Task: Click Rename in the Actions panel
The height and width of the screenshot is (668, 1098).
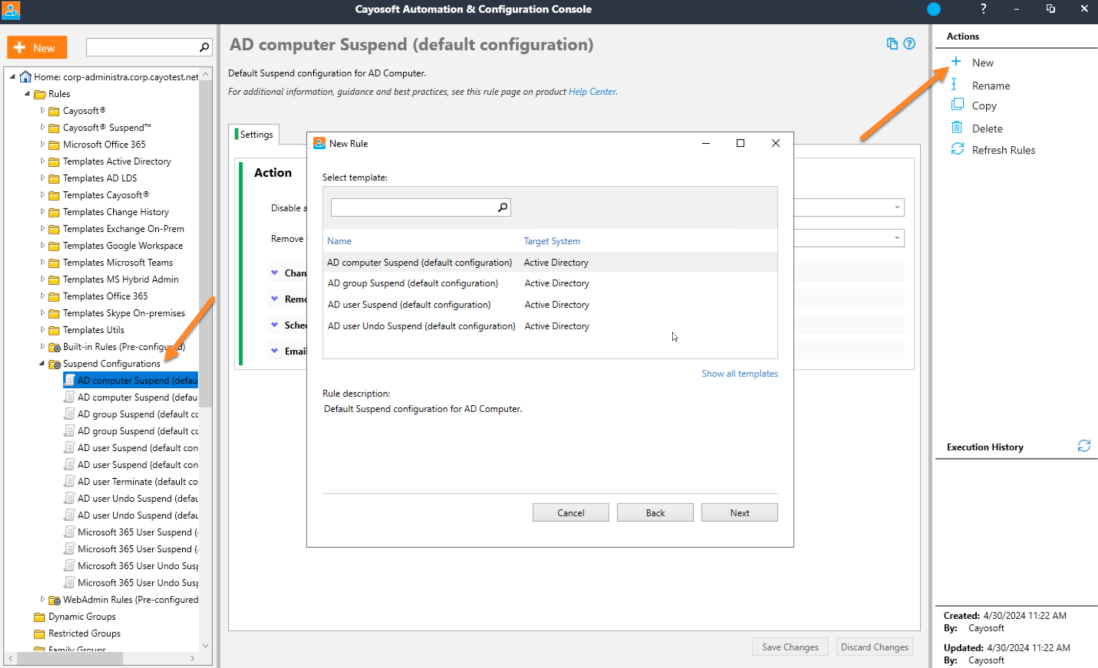Action: pos(991,85)
